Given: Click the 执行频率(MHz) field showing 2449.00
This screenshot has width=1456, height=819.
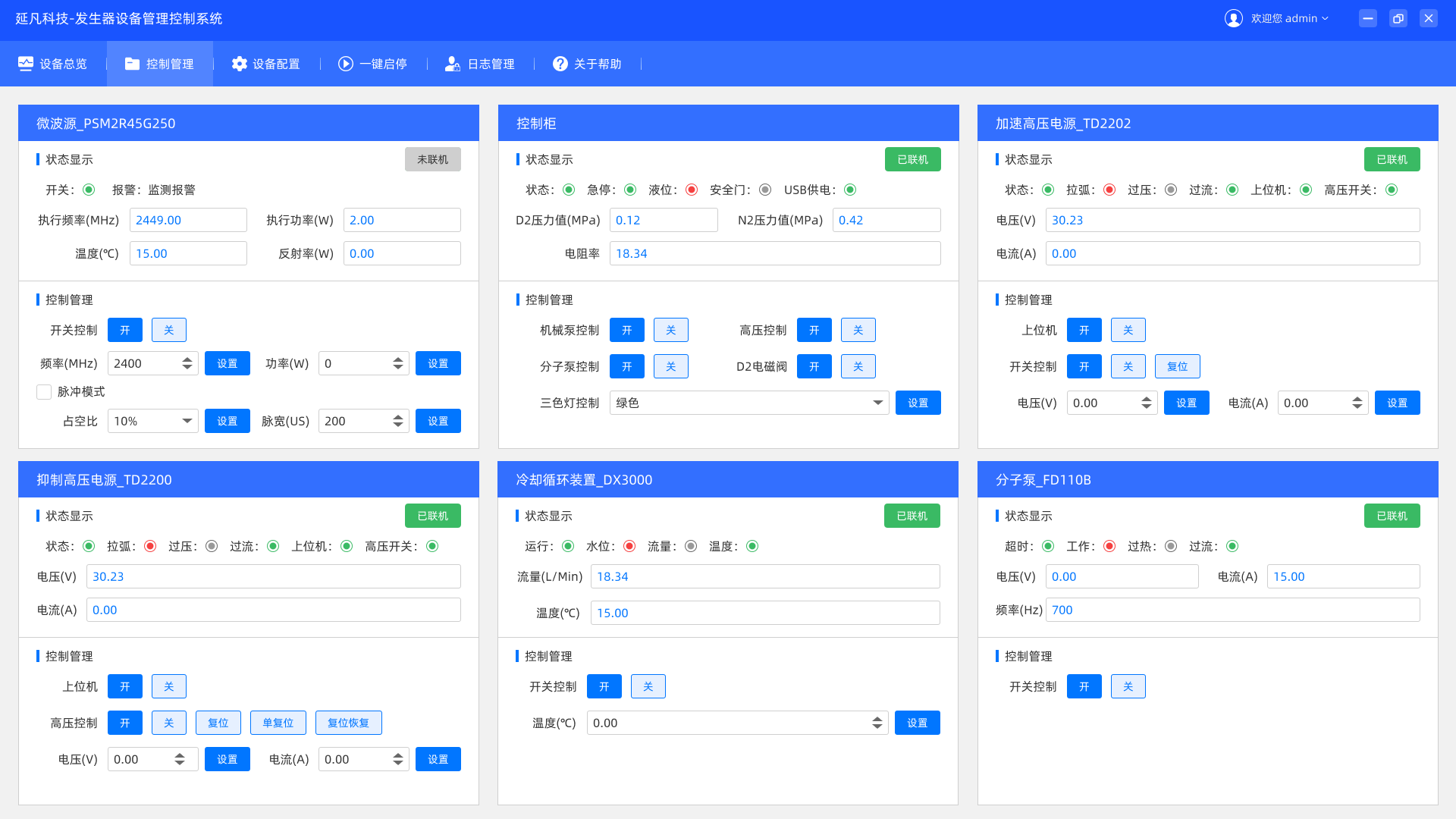Looking at the screenshot, I should point(187,220).
